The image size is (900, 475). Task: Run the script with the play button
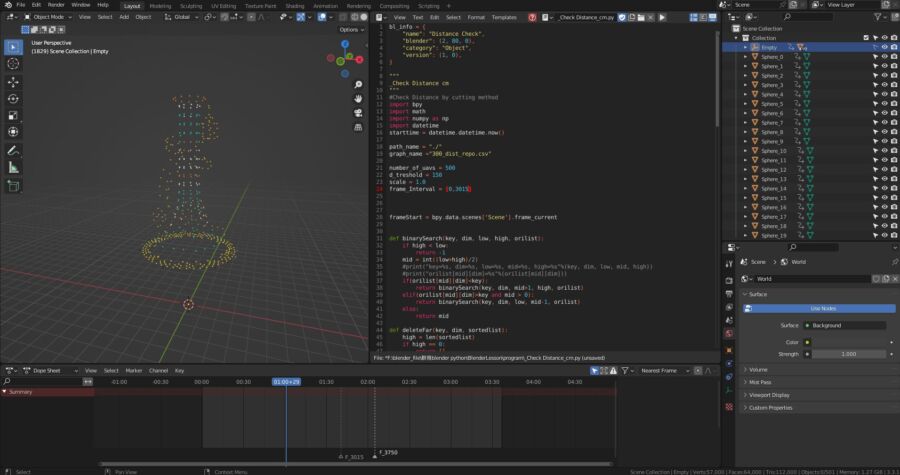coord(662,17)
